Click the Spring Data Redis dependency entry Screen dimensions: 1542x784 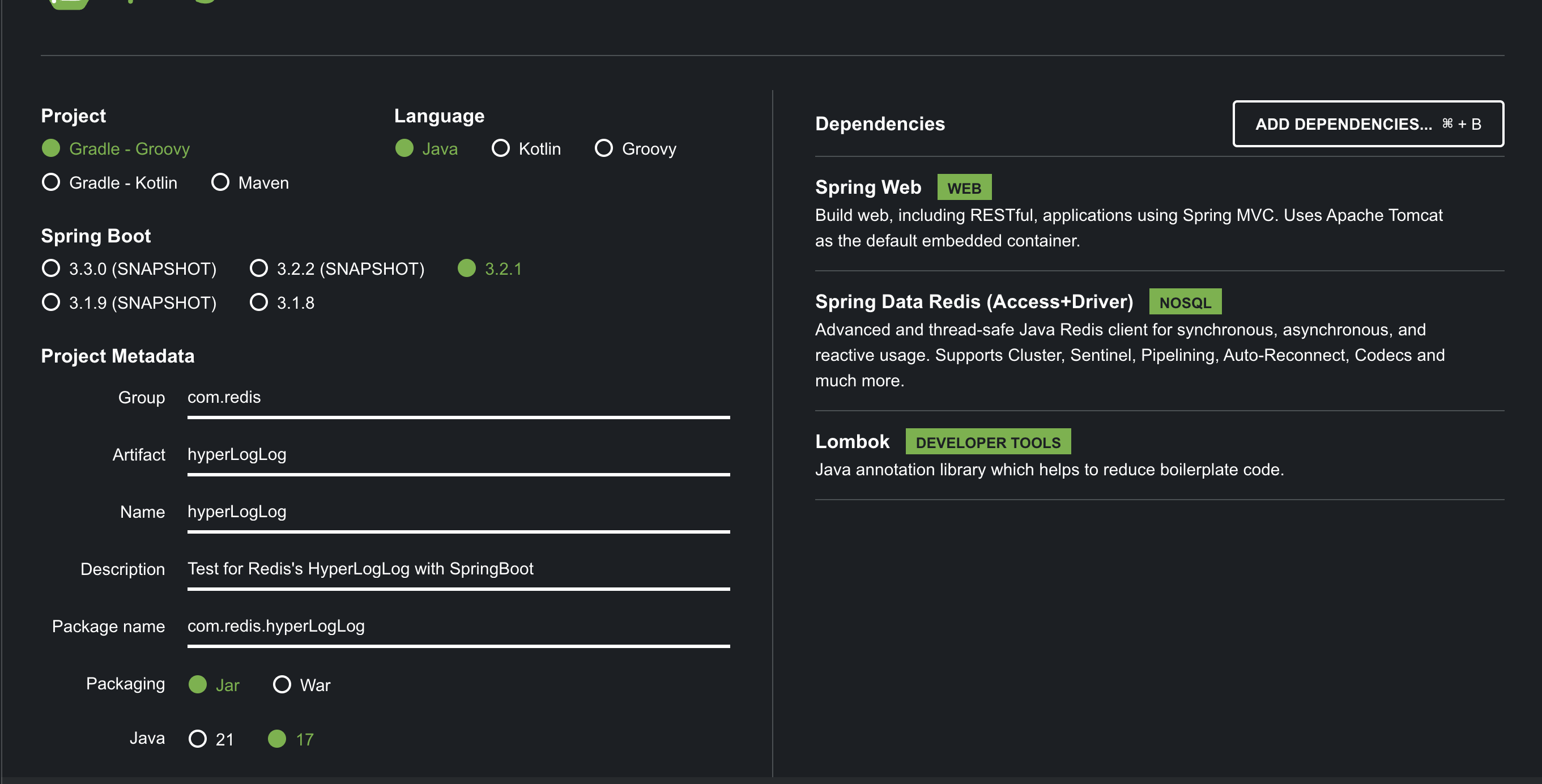(1160, 341)
